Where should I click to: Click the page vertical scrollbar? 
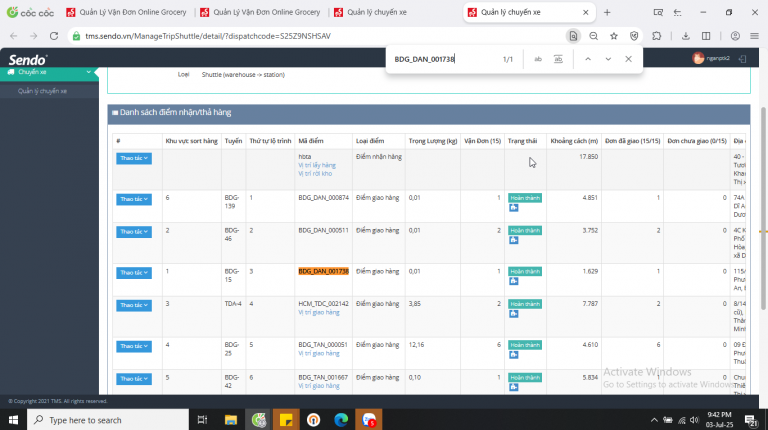[x=763, y=208]
